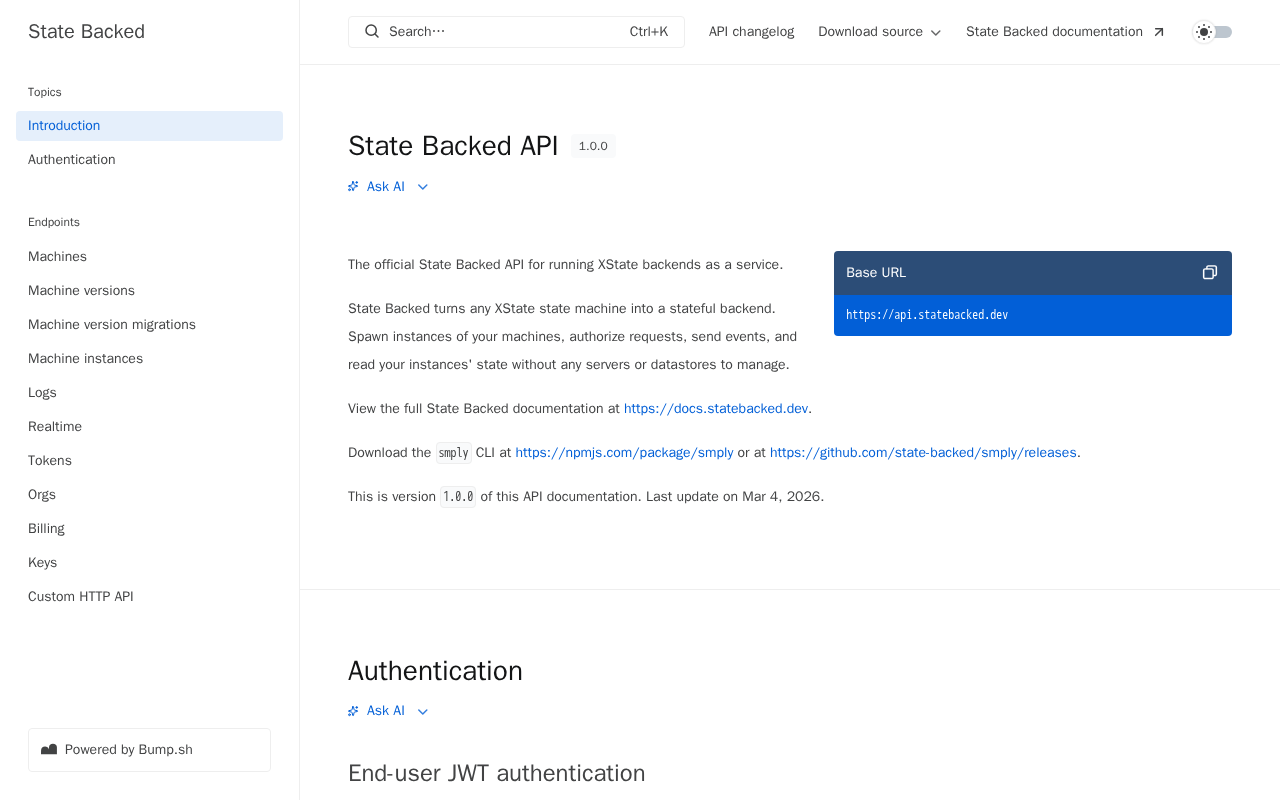Screen dimensions: 1280x800
Task: Open the docs.statebacked.dev link
Action: tap(716, 409)
